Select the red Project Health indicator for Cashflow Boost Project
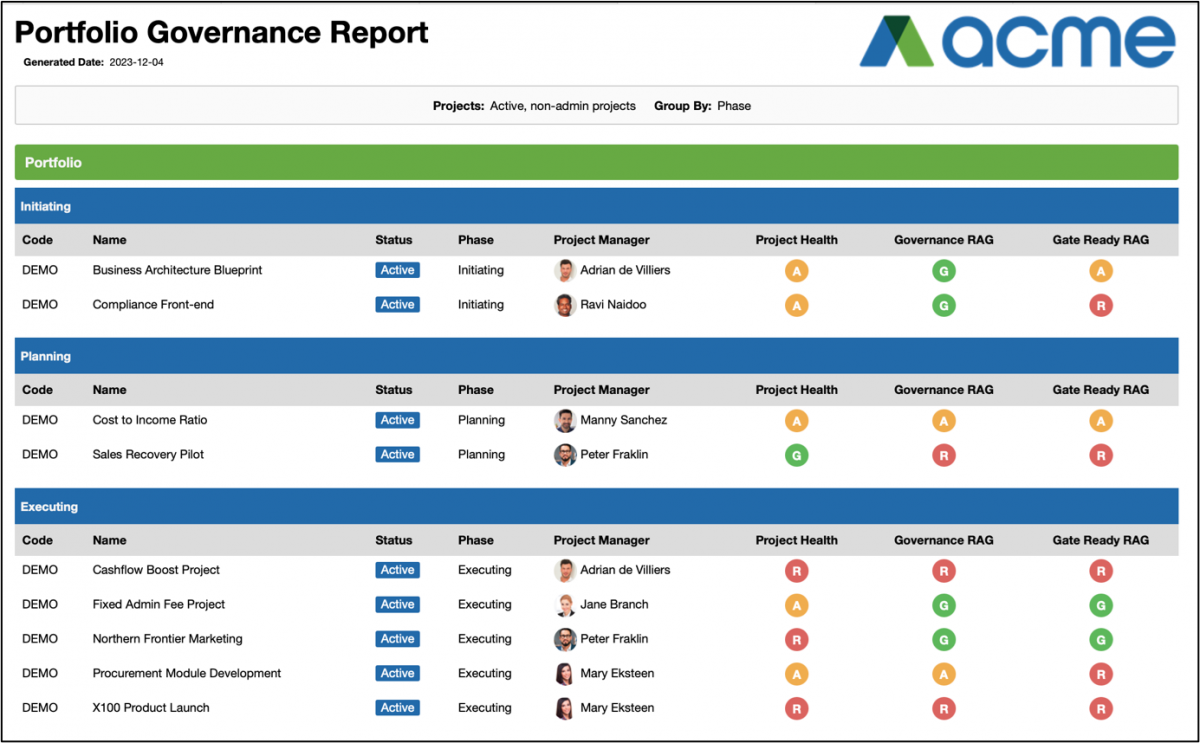1200x743 pixels. pyautogui.click(x=796, y=570)
